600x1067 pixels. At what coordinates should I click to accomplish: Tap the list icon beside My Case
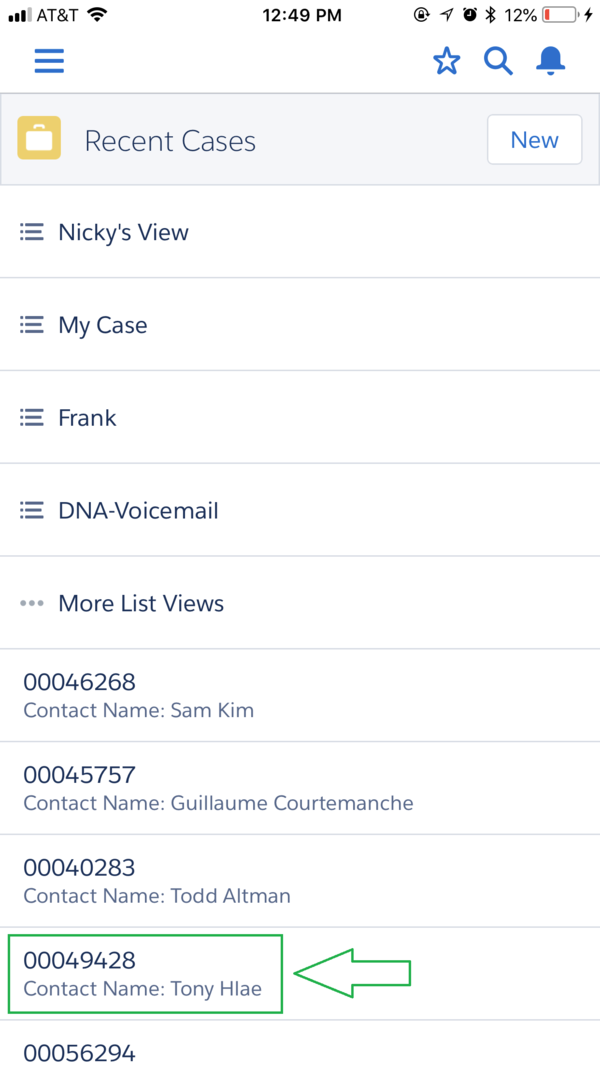coord(32,325)
